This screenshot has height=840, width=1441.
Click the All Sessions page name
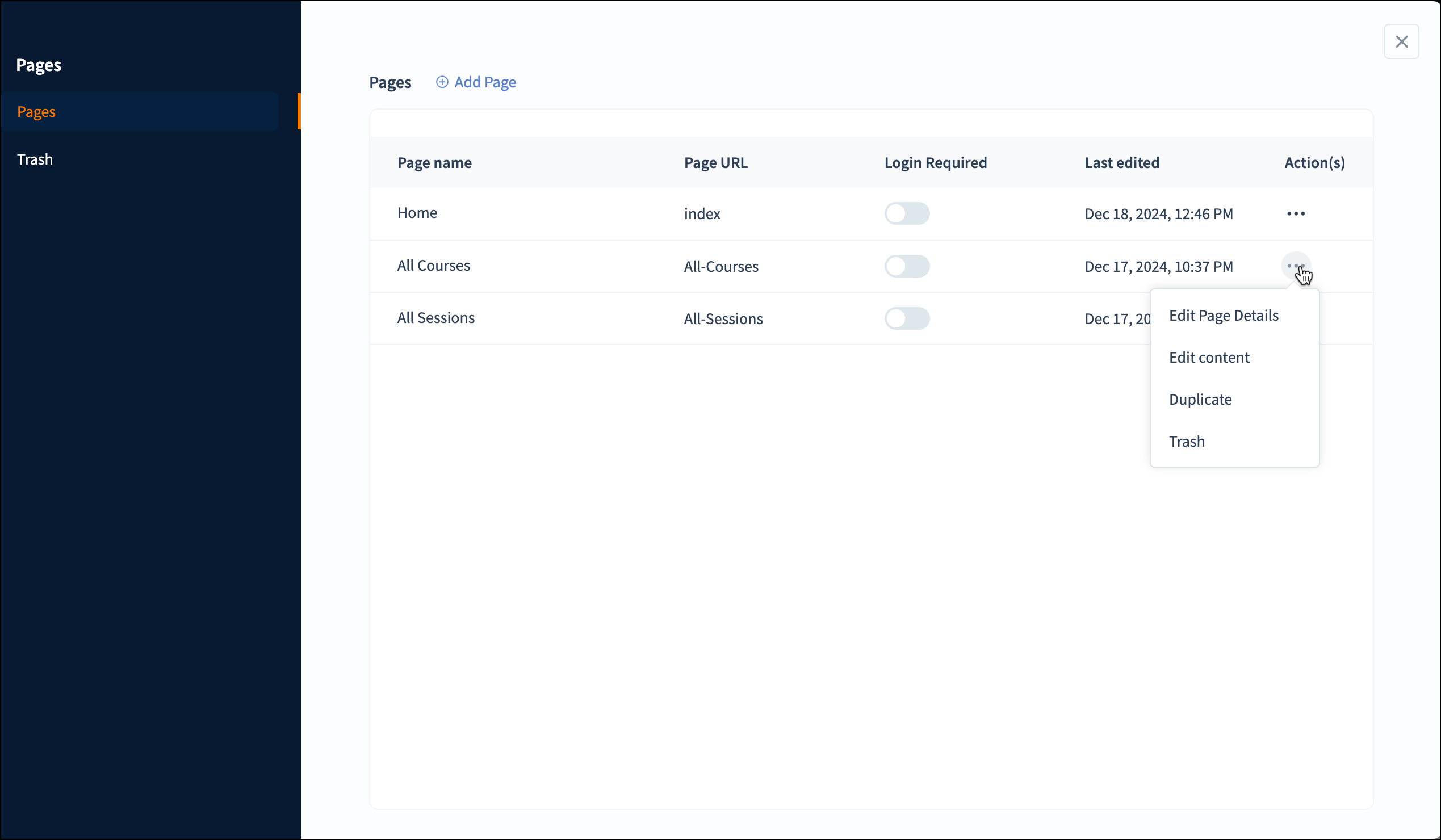click(x=435, y=318)
